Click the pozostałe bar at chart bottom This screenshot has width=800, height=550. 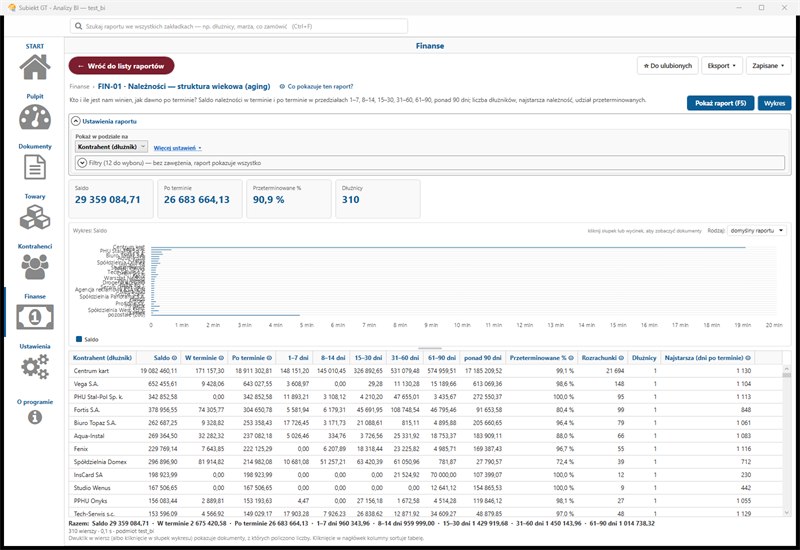(225, 315)
